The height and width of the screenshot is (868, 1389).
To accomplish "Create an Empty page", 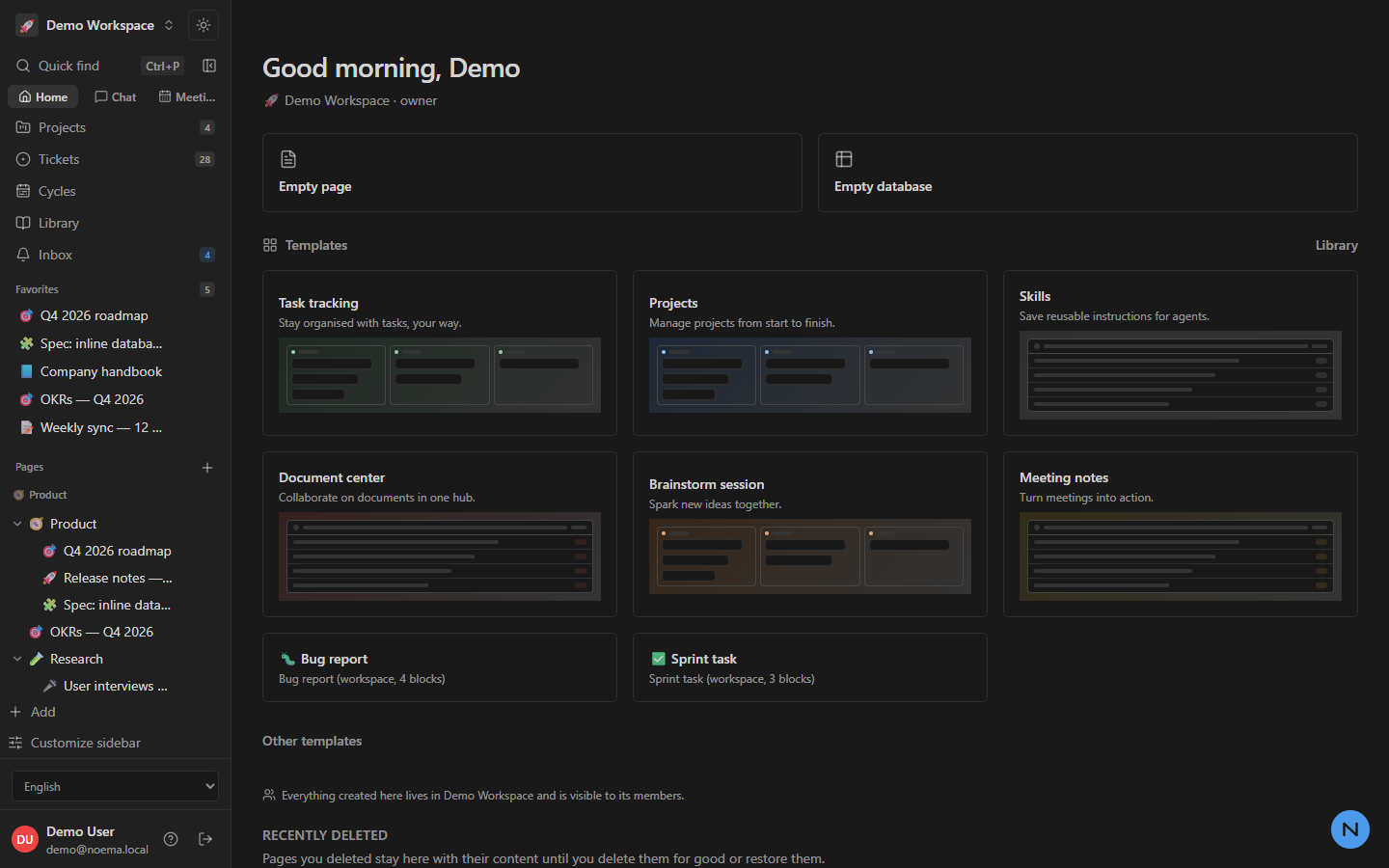I will [532, 173].
